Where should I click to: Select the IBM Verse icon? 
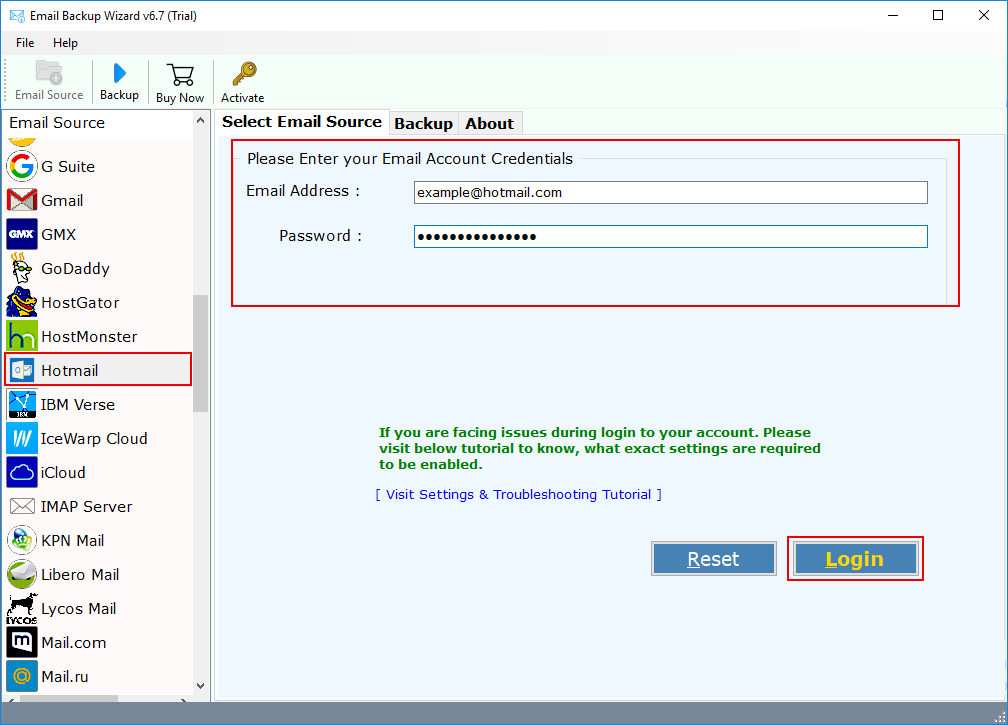[x=22, y=404]
